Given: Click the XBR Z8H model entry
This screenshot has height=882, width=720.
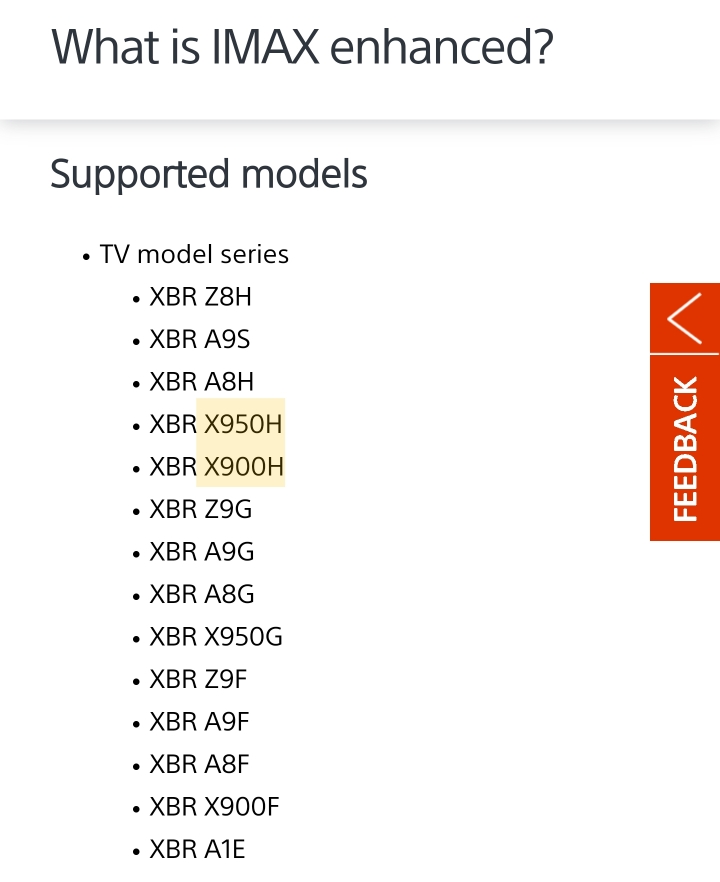Looking at the screenshot, I should coord(200,297).
